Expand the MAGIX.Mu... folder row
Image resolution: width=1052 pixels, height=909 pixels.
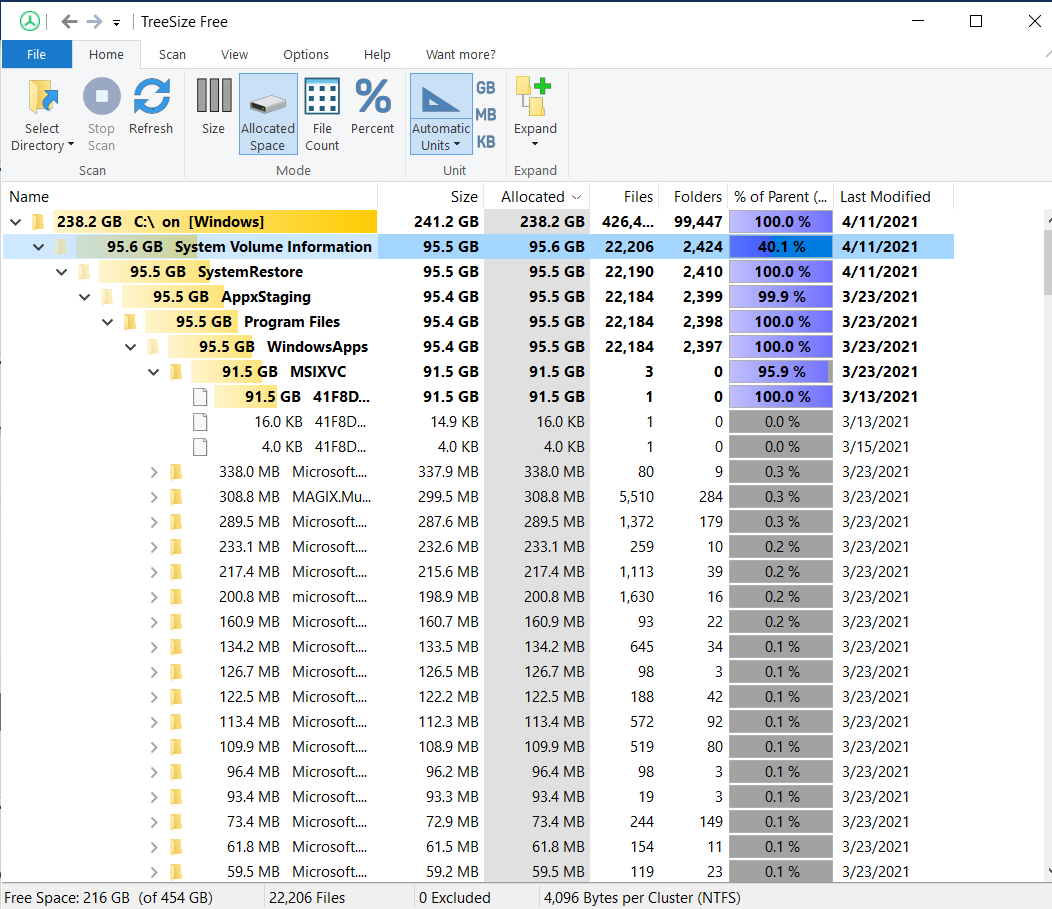(154, 497)
